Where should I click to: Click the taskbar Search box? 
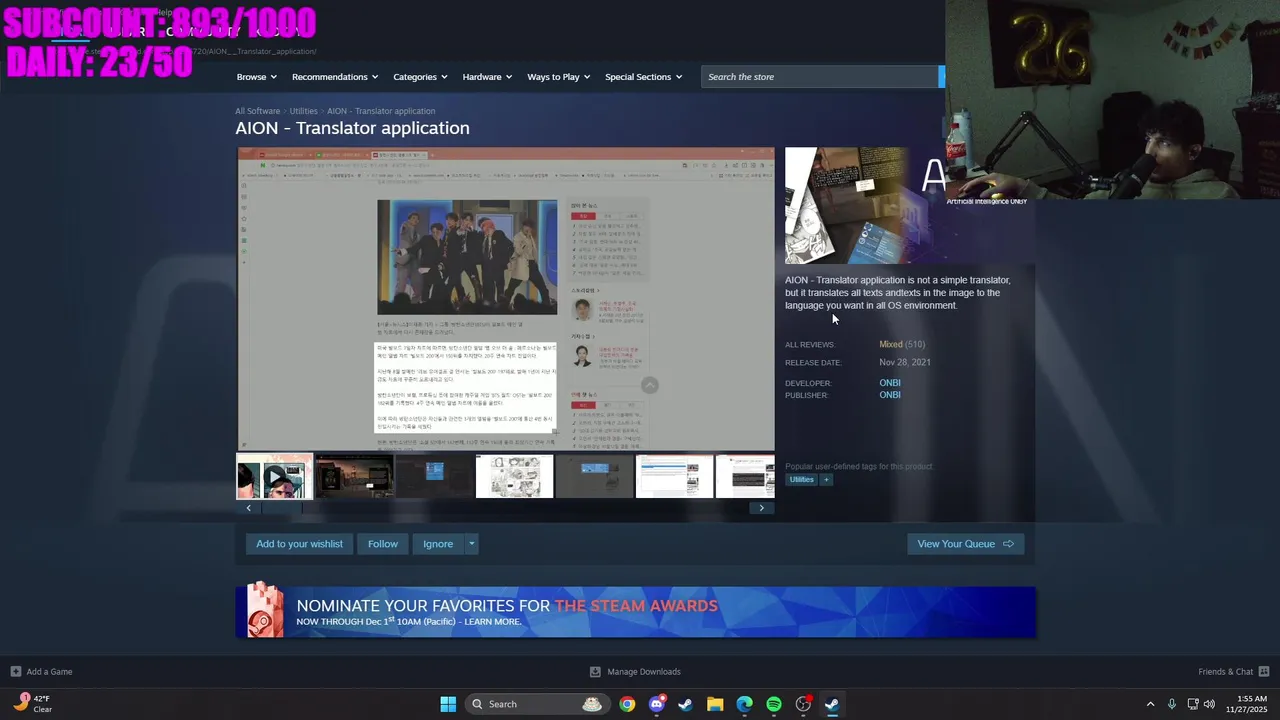click(x=538, y=704)
